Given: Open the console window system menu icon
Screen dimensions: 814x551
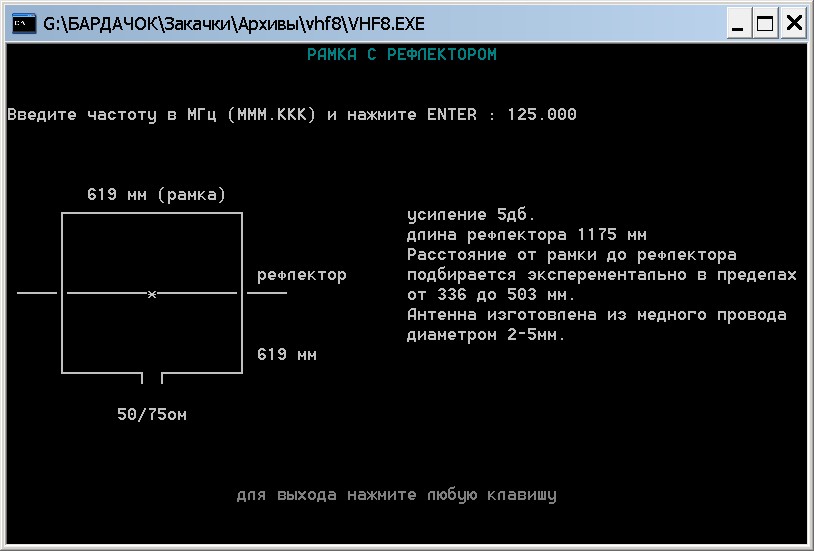Looking at the screenshot, I should (x=23, y=24).
